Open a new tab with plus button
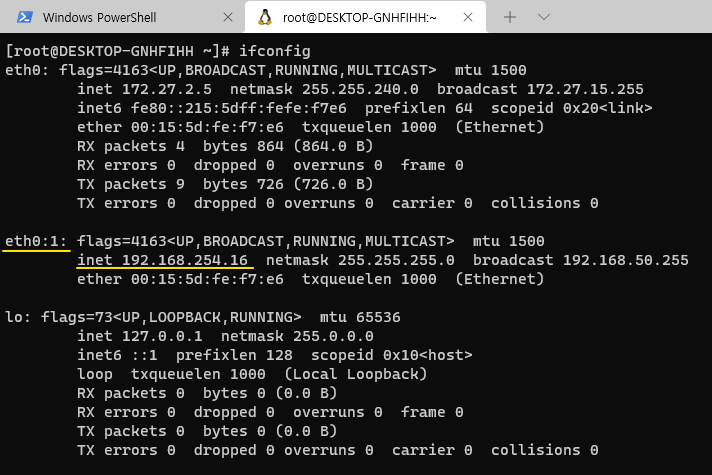712x475 pixels. point(510,17)
